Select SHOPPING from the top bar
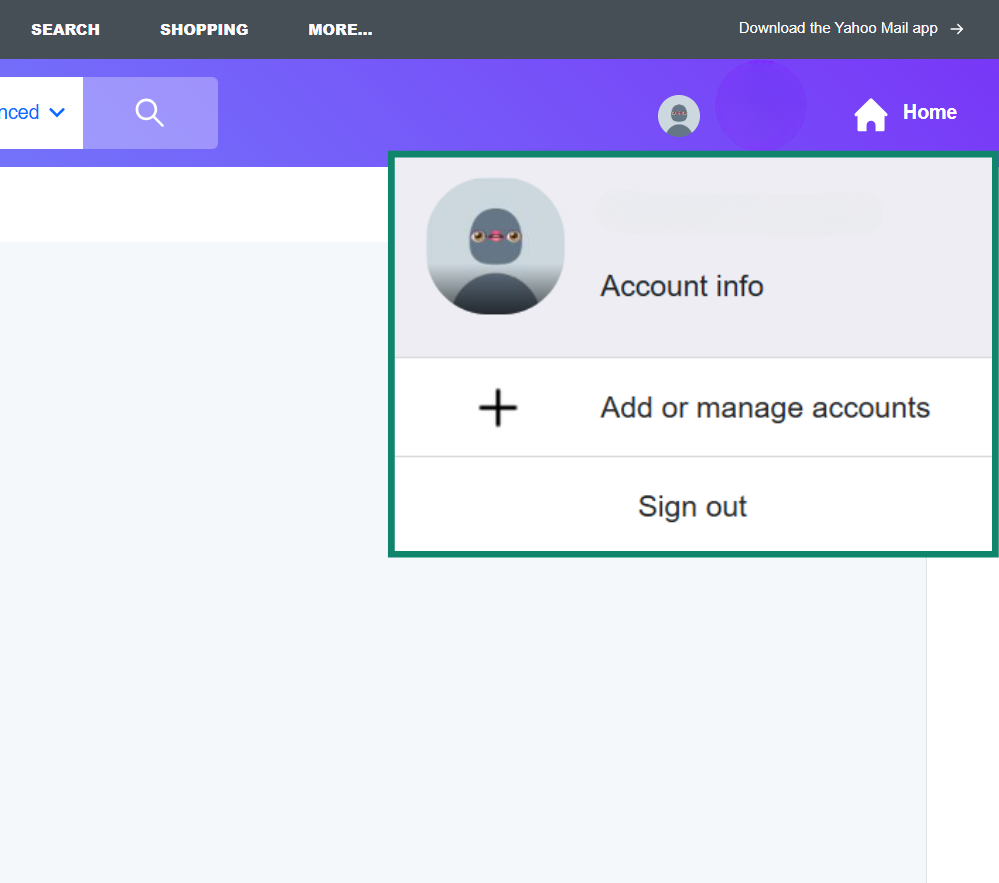This screenshot has height=883, width=999. point(204,29)
